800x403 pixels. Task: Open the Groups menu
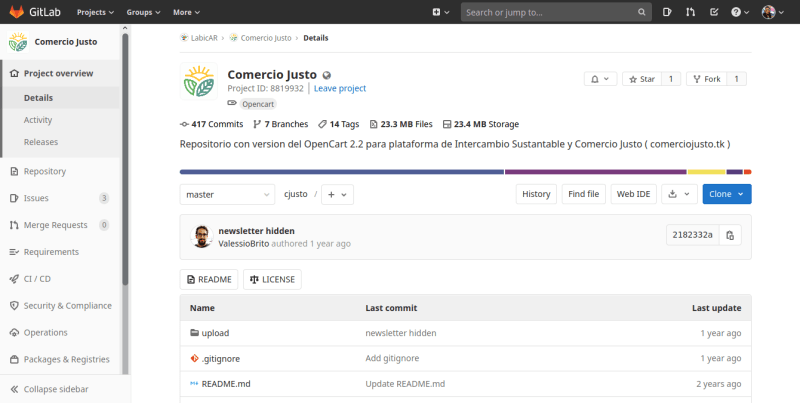pyautogui.click(x=143, y=12)
